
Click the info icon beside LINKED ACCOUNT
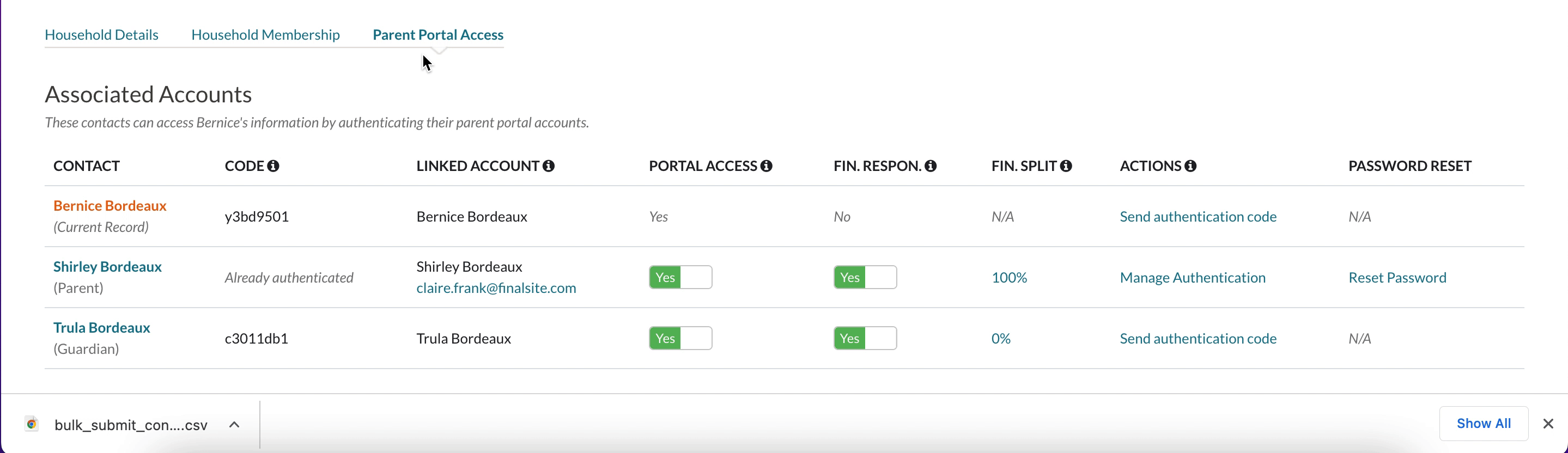coord(549,166)
